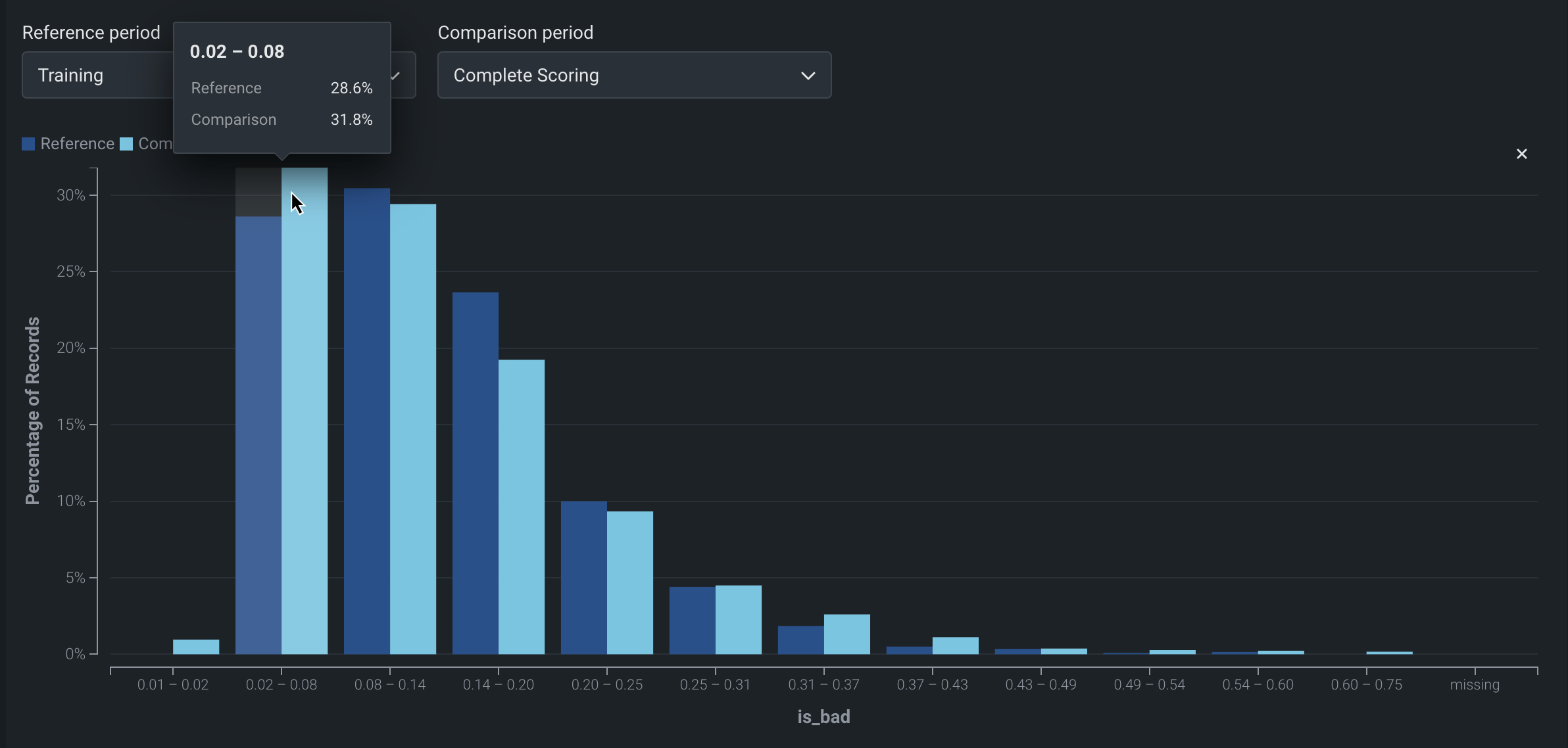
Task: Click the 0.08 – 0.14 comparison bar
Action: 412,429
